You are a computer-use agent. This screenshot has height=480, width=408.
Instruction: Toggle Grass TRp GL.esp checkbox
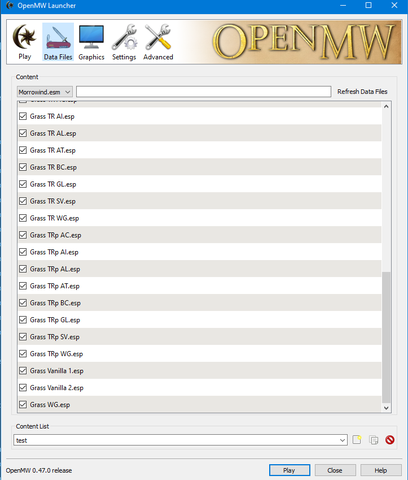(x=23, y=320)
